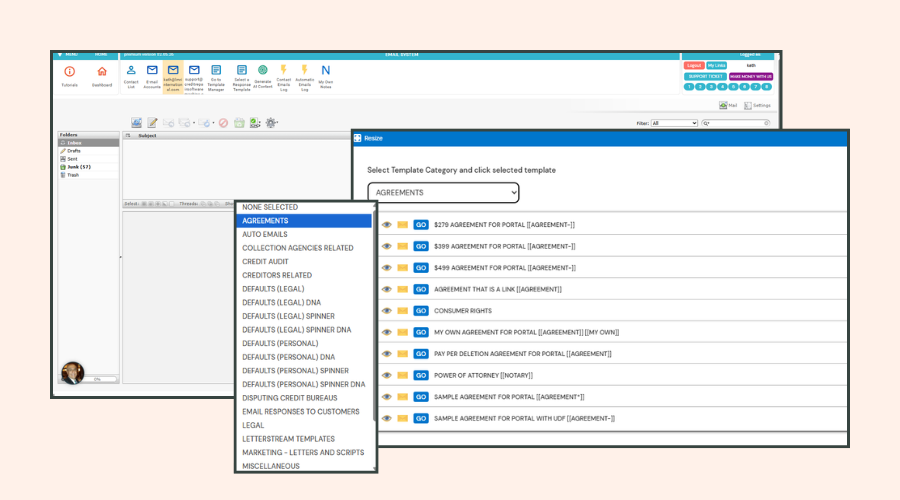The width and height of the screenshot is (900, 500).
Task: Preview AGREEMENT THAT IS A LINK eye icon
Action: pos(387,289)
